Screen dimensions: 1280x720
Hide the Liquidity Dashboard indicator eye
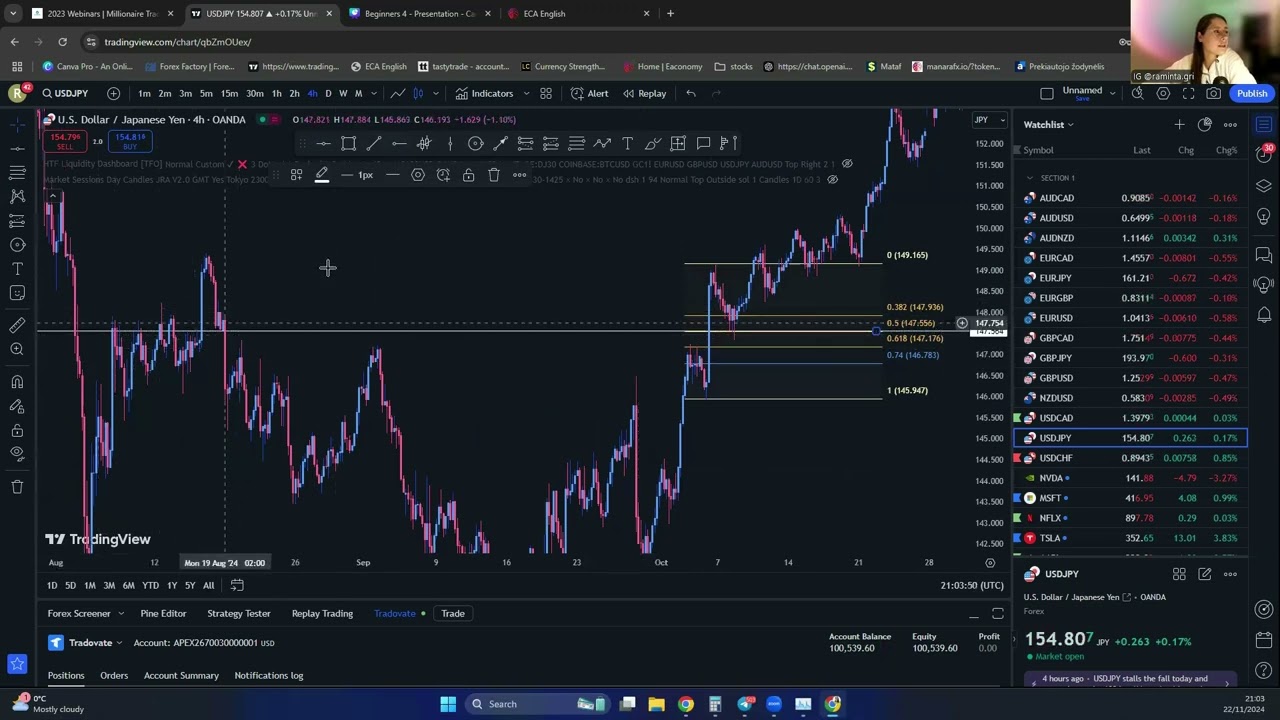(x=847, y=164)
